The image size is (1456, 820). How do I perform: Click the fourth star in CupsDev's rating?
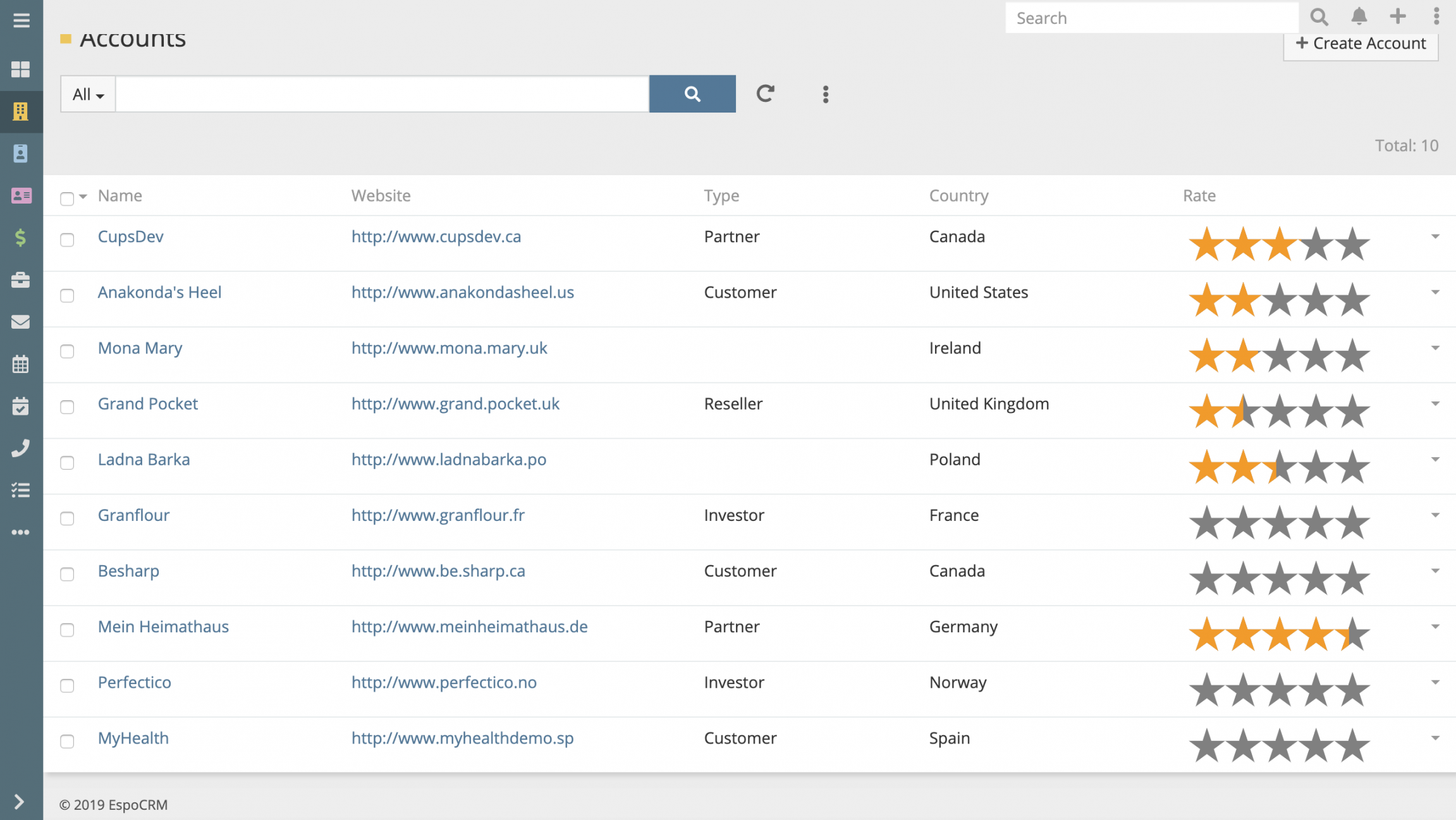click(1316, 244)
